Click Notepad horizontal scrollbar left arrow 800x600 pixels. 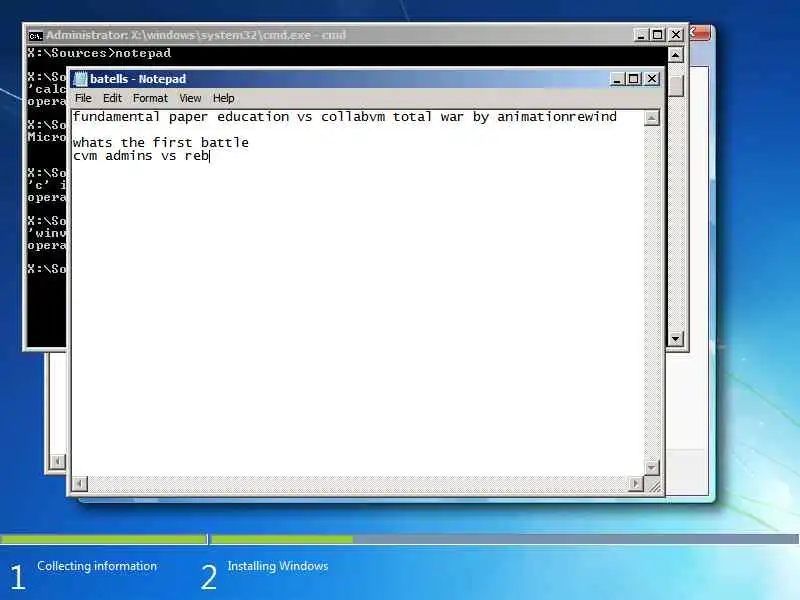[80, 483]
